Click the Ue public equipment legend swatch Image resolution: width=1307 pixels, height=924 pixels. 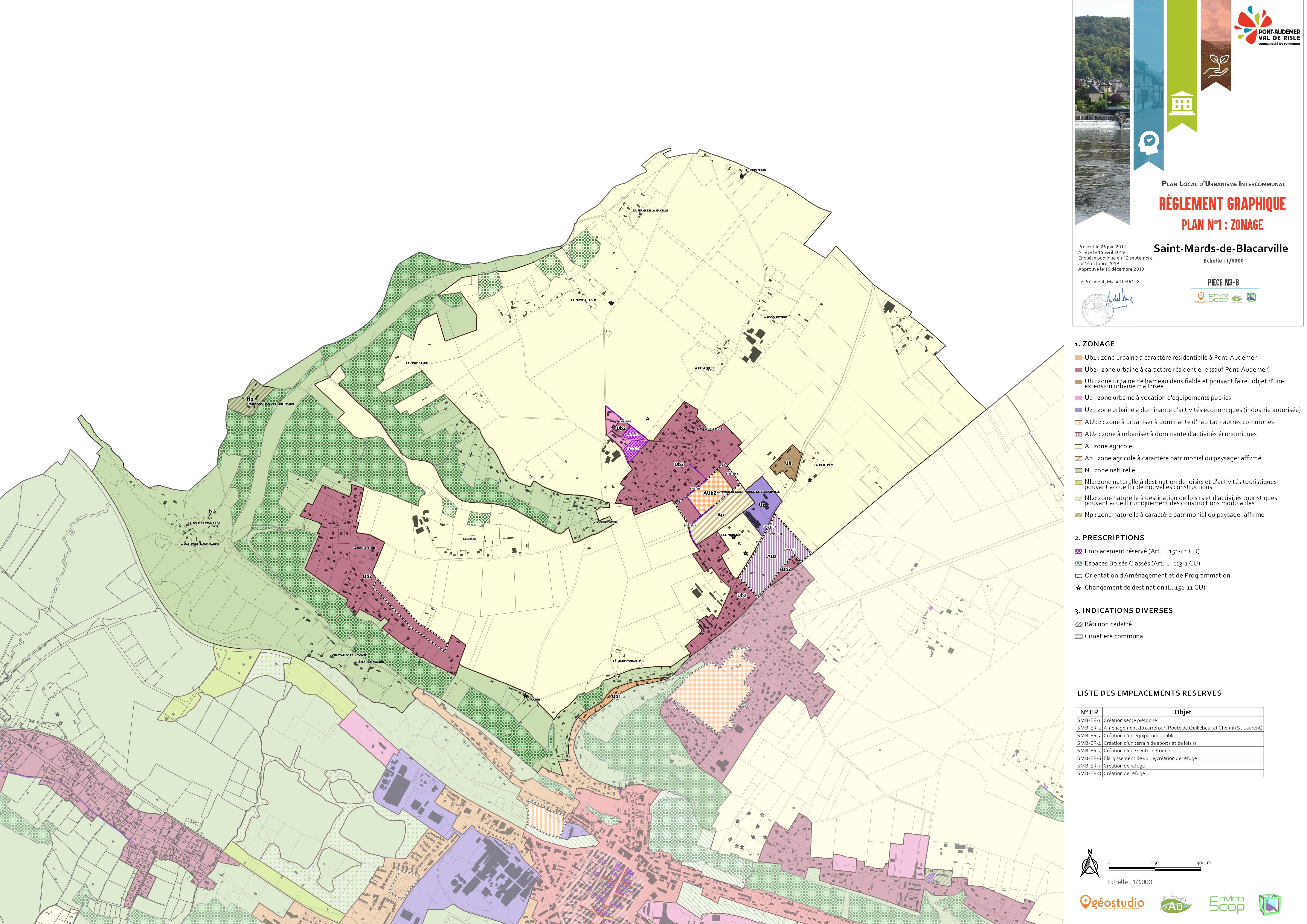[x=1078, y=398]
